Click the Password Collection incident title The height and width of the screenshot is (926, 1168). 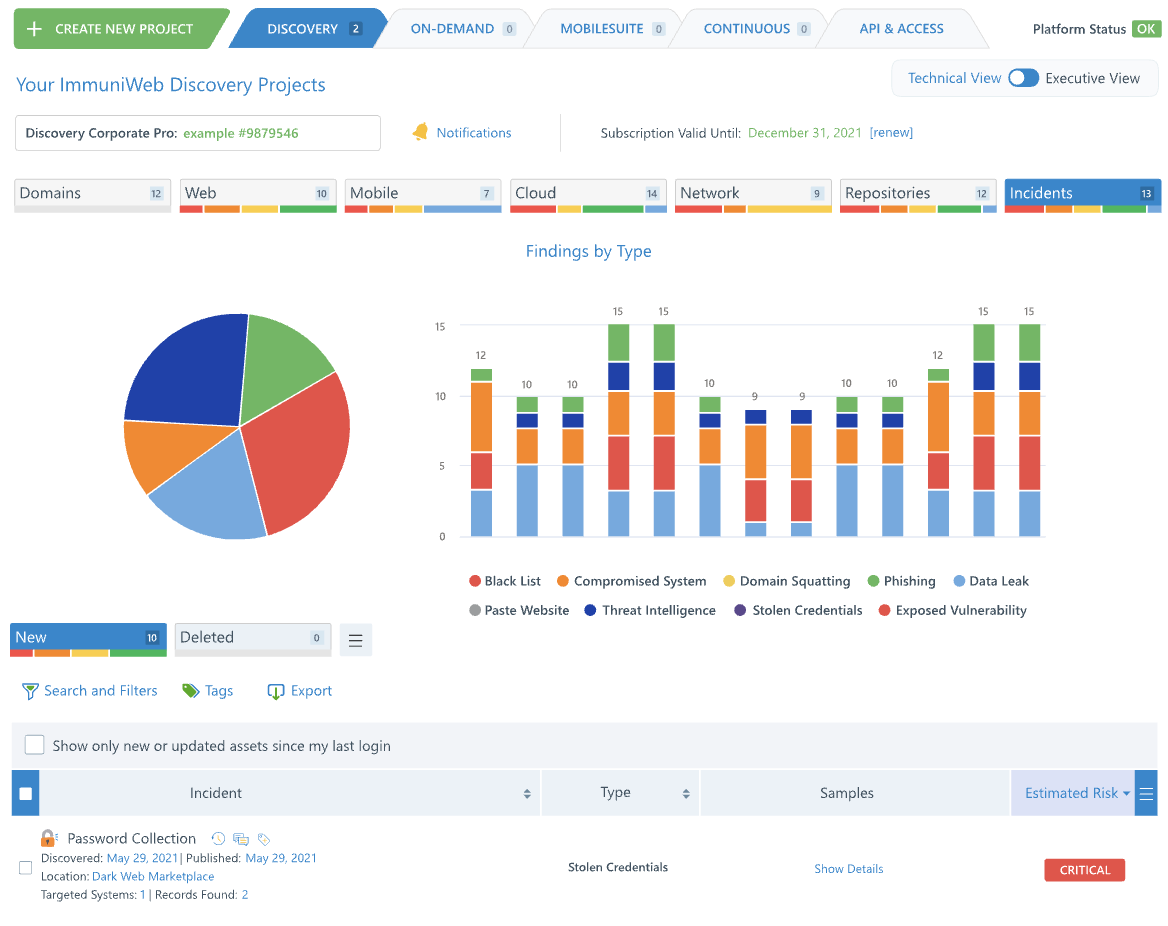131,839
